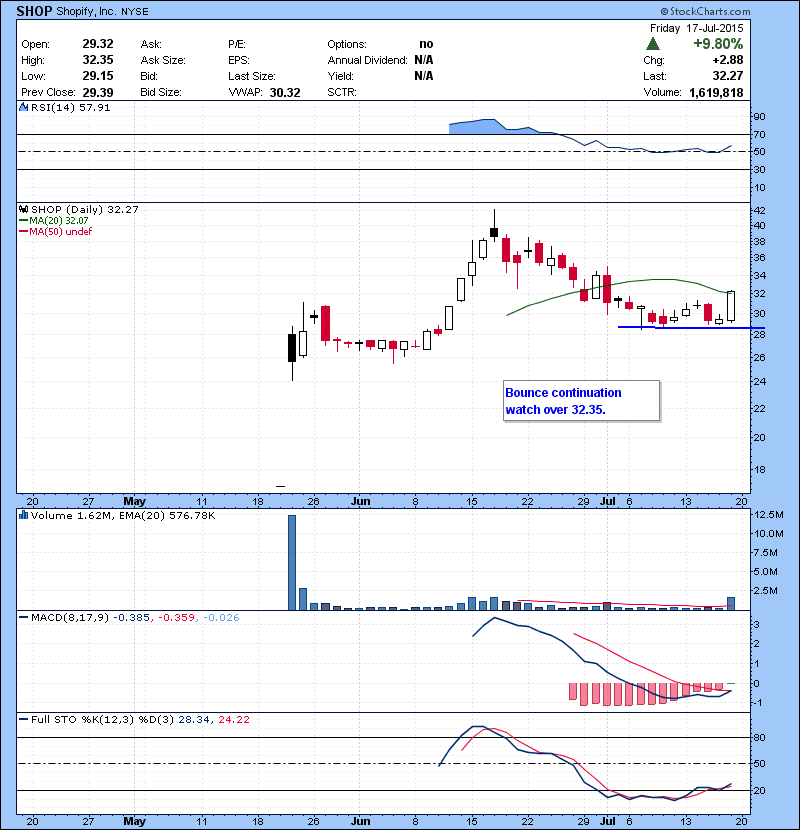800x830 pixels.
Task: Click the candlestick icon beside SHOP (Daily)
Action: coord(23,210)
